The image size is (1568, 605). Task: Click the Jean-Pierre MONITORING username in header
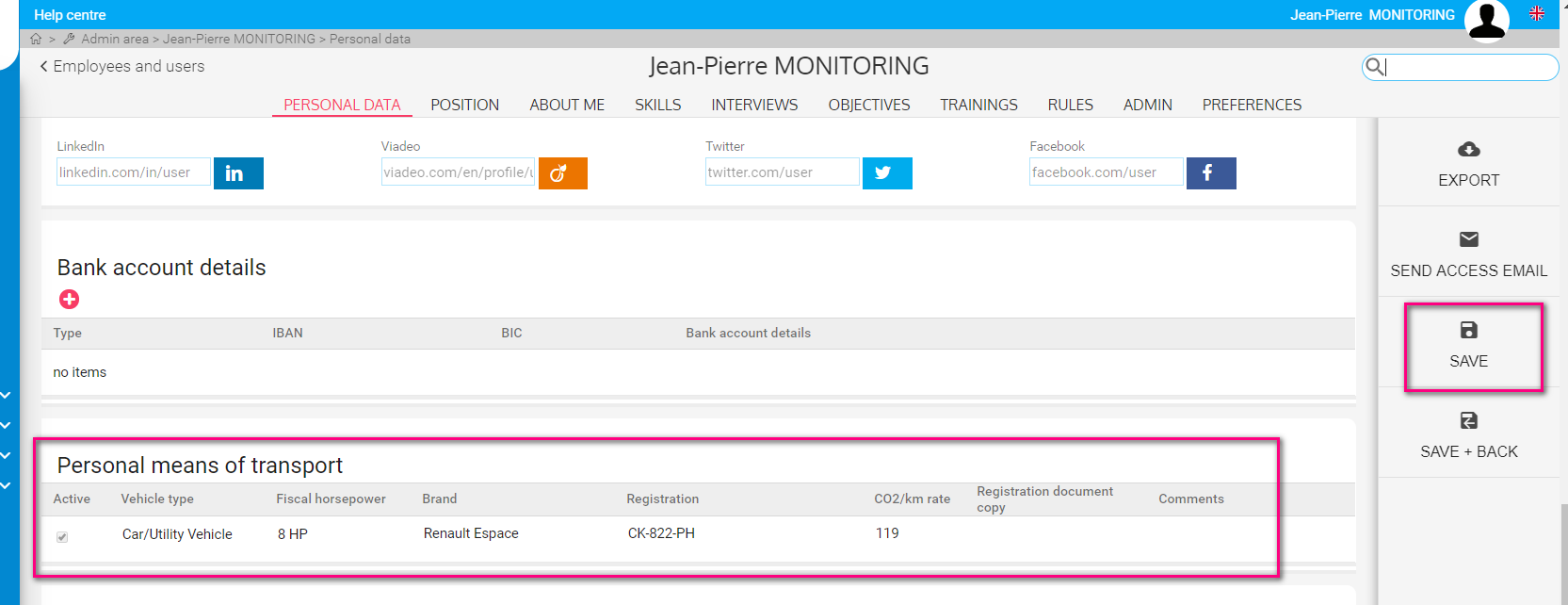1372,15
